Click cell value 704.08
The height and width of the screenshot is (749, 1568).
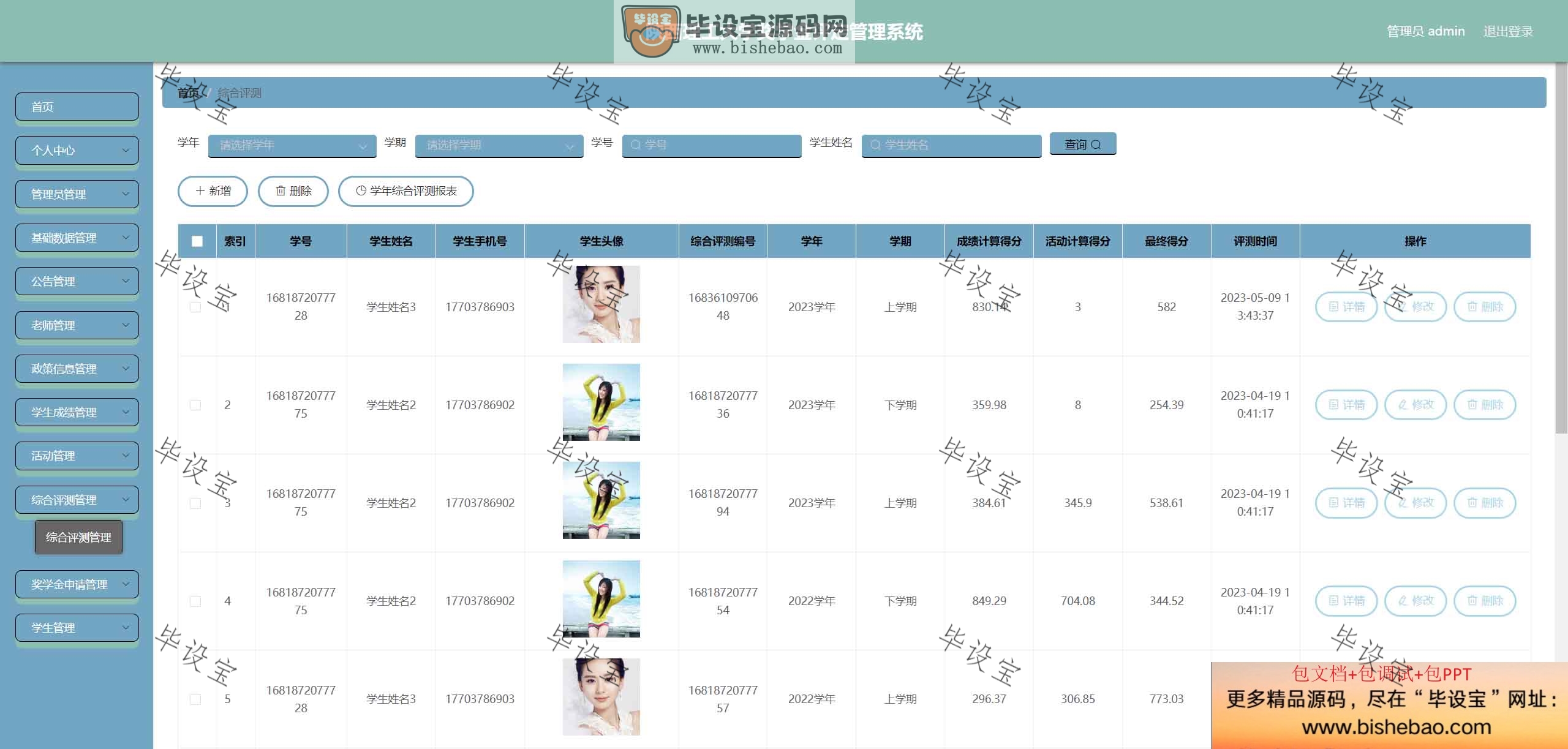pos(1078,601)
